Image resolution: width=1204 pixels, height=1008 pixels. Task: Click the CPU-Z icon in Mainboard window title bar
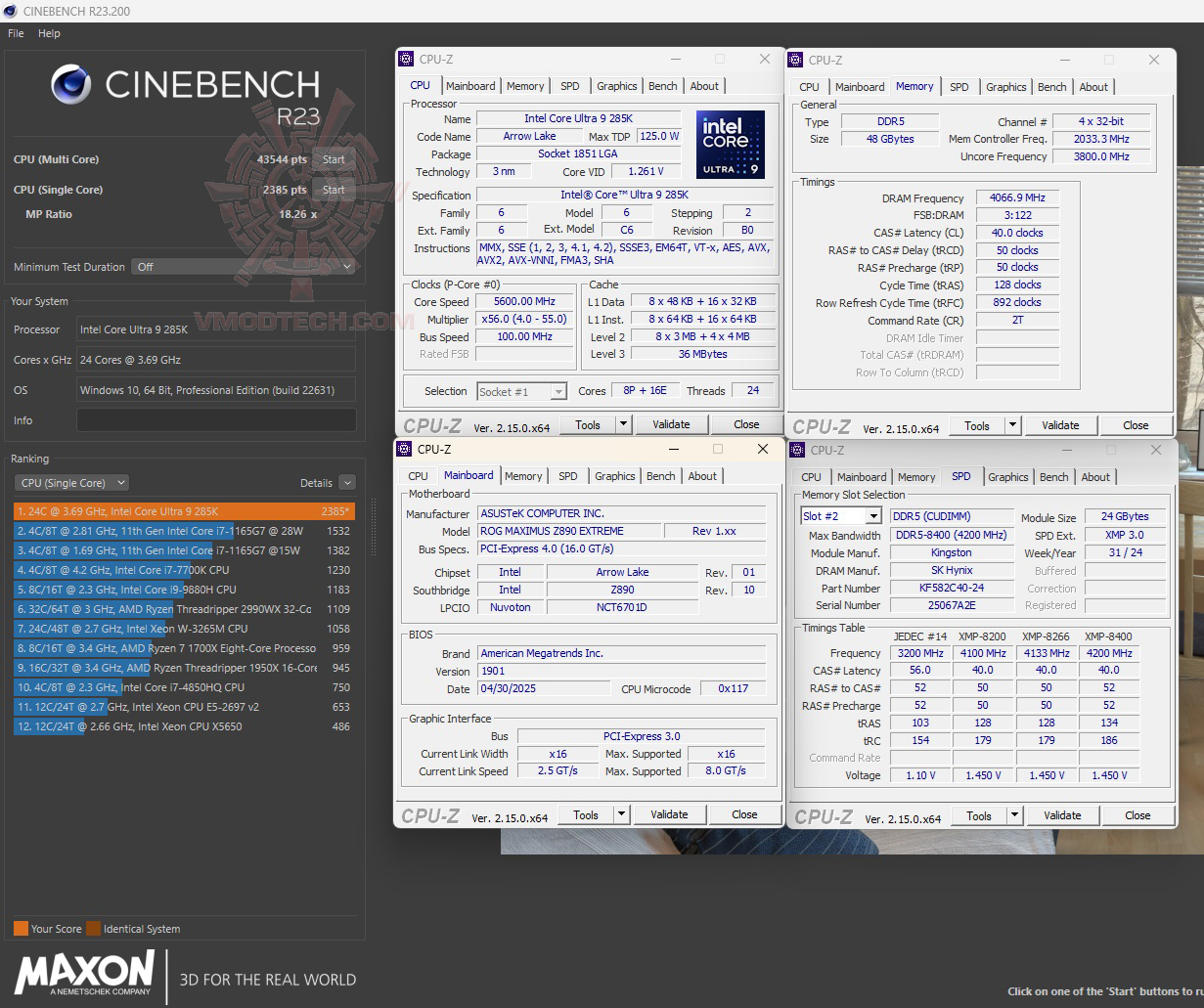(404, 449)
